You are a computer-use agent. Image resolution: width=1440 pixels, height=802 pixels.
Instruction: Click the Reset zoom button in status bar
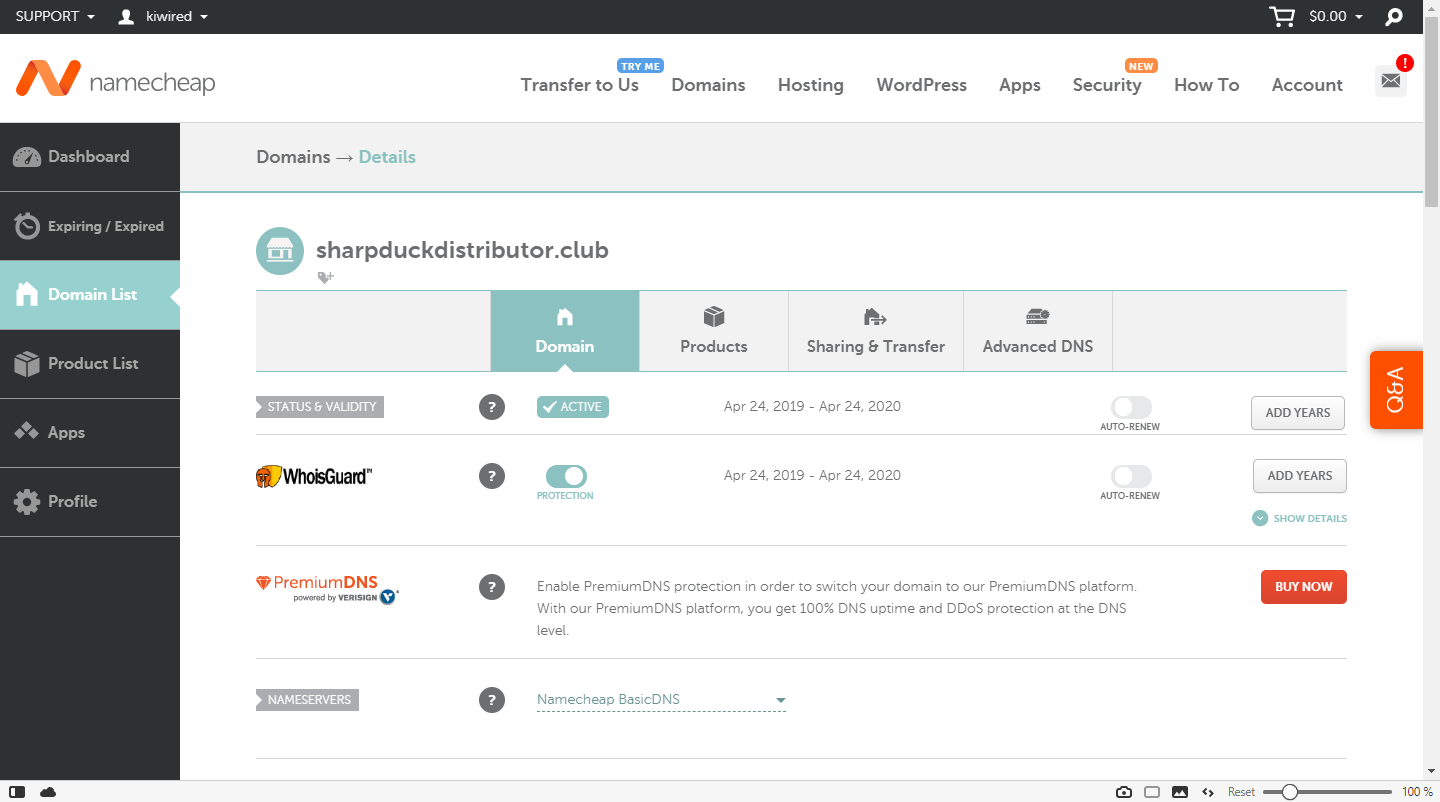(1241, 792)
